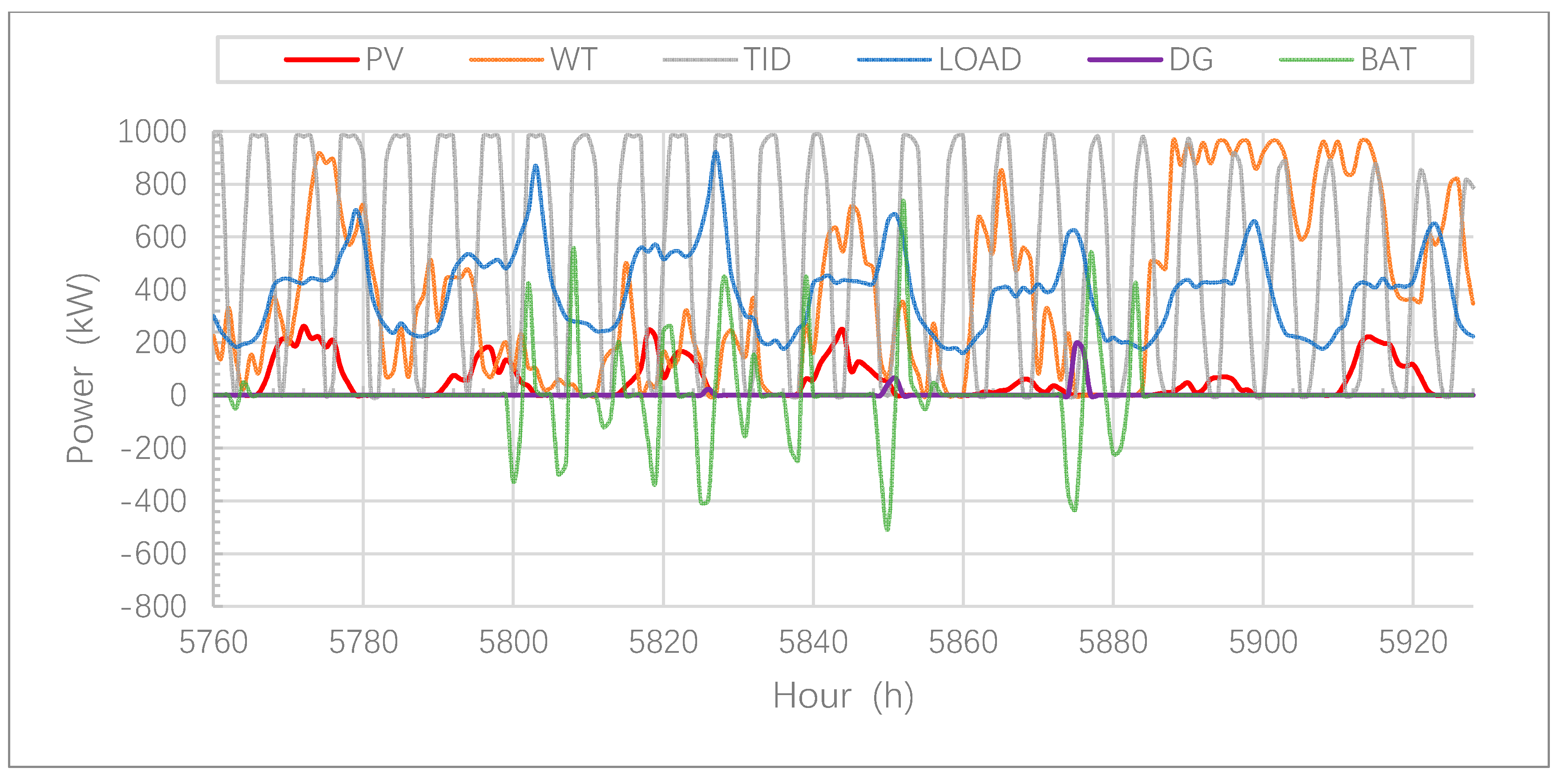The height and width of the screenshot is (784, 1561).
Task: Click the purple DG legend line swatch
Action: [x=1125, y=60]
